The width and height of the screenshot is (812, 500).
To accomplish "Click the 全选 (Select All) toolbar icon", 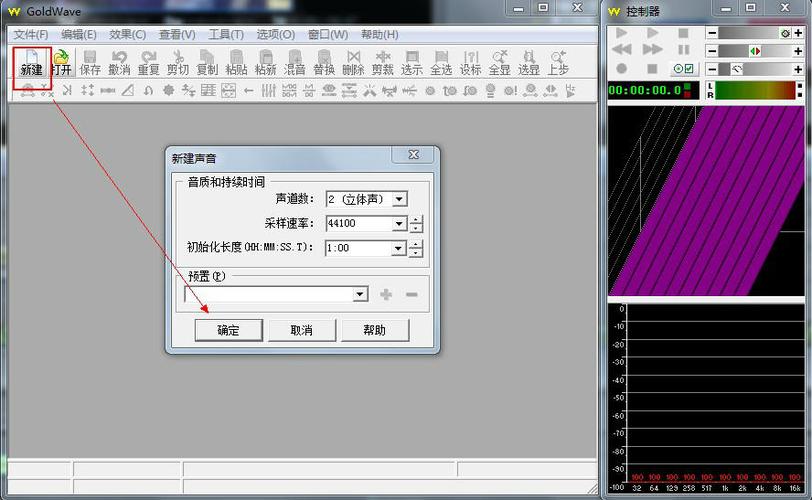I will (x=441, y=62).
